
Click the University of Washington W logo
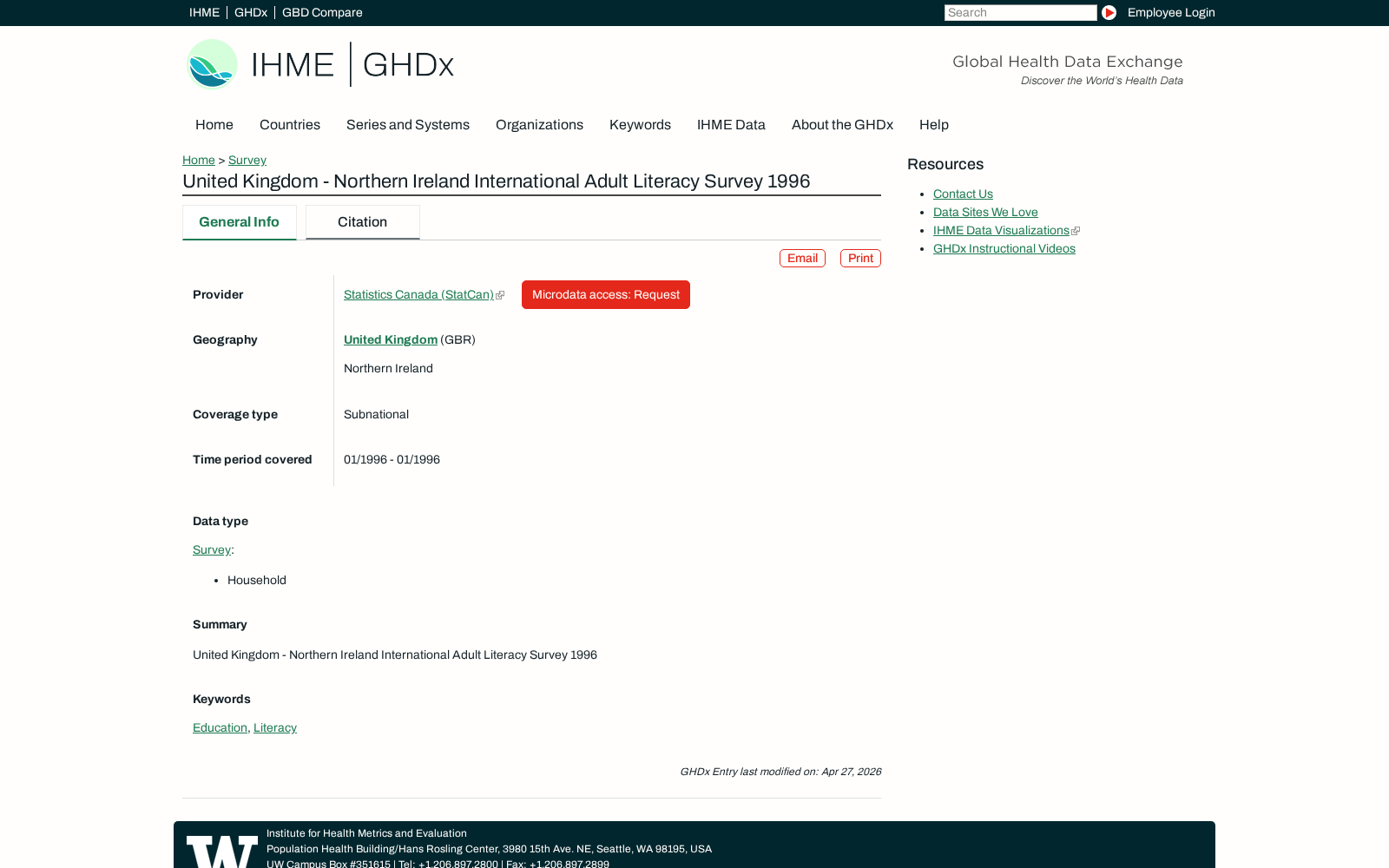tap(222, 852)
